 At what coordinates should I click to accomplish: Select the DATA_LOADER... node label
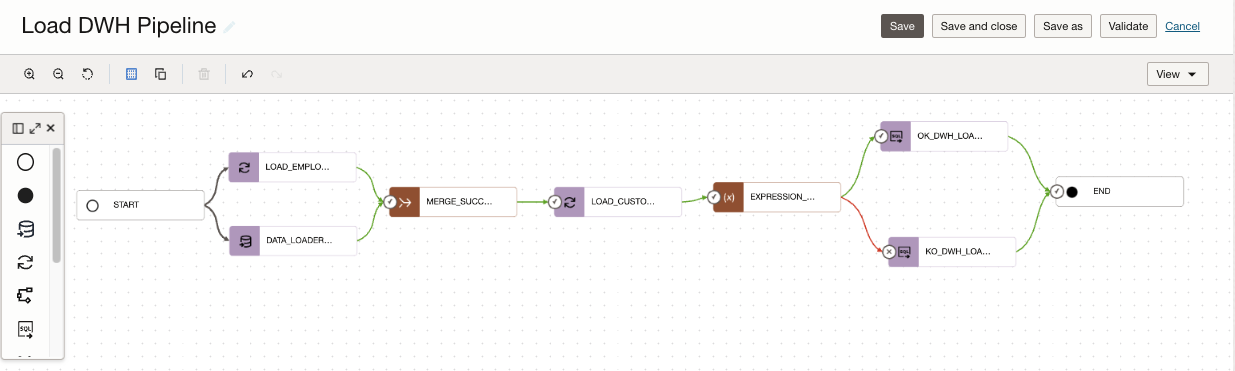click(298, 241)
